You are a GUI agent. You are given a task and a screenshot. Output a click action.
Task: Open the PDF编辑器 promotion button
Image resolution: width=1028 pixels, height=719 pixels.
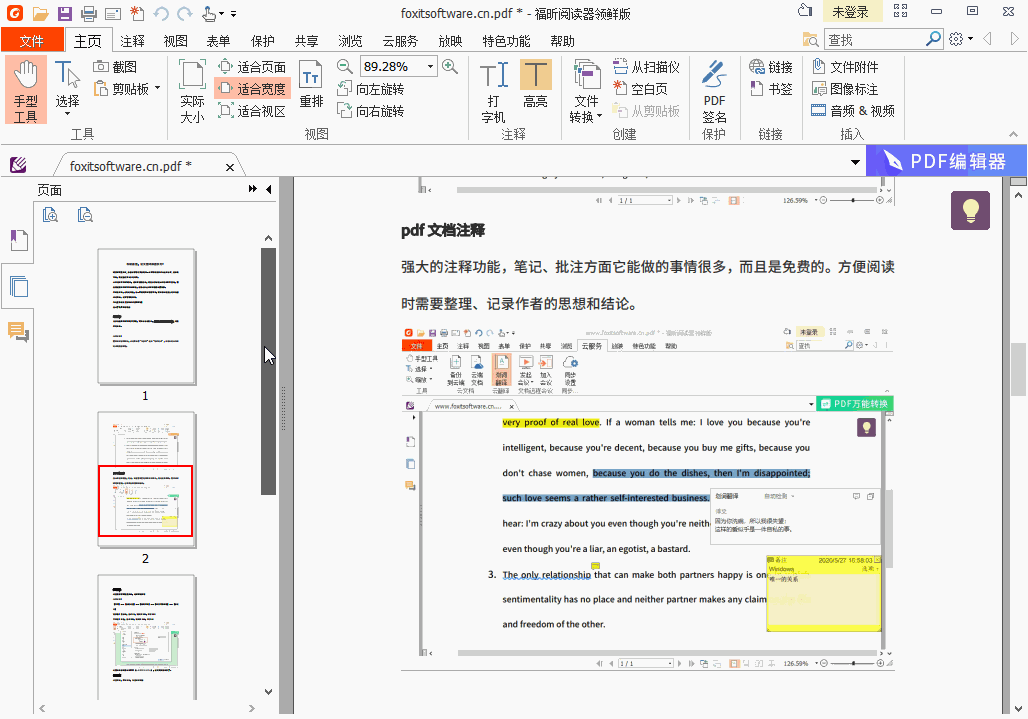[946, 160]
